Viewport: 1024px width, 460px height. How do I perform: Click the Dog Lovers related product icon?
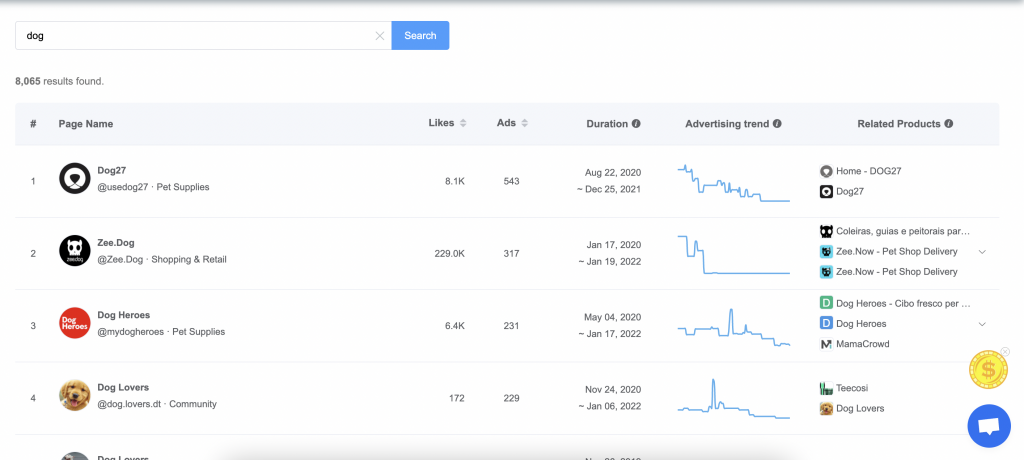[x=826, y=408]
